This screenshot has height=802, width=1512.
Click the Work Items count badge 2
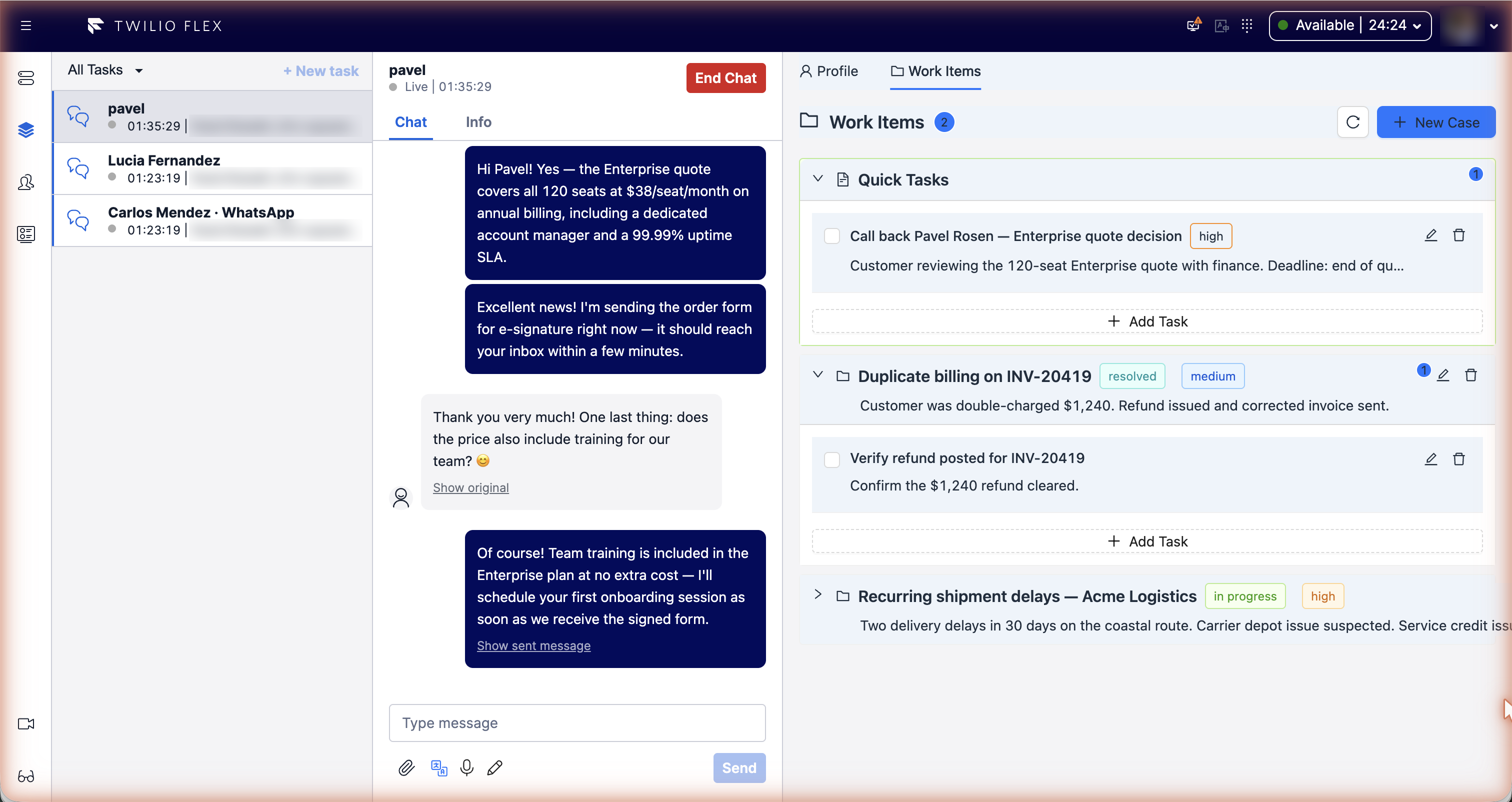[944, 122]
